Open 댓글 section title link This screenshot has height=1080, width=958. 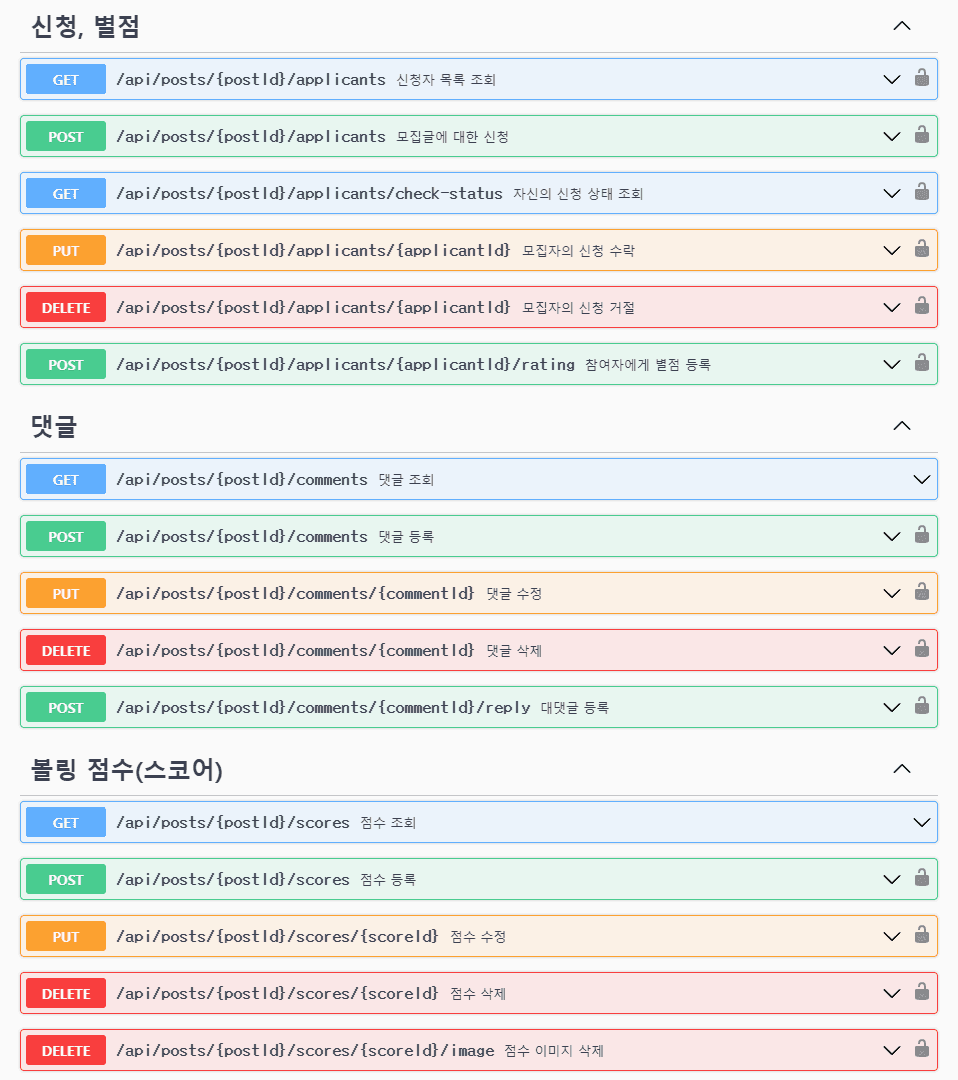pyautogui.click(x=54, y=426)
